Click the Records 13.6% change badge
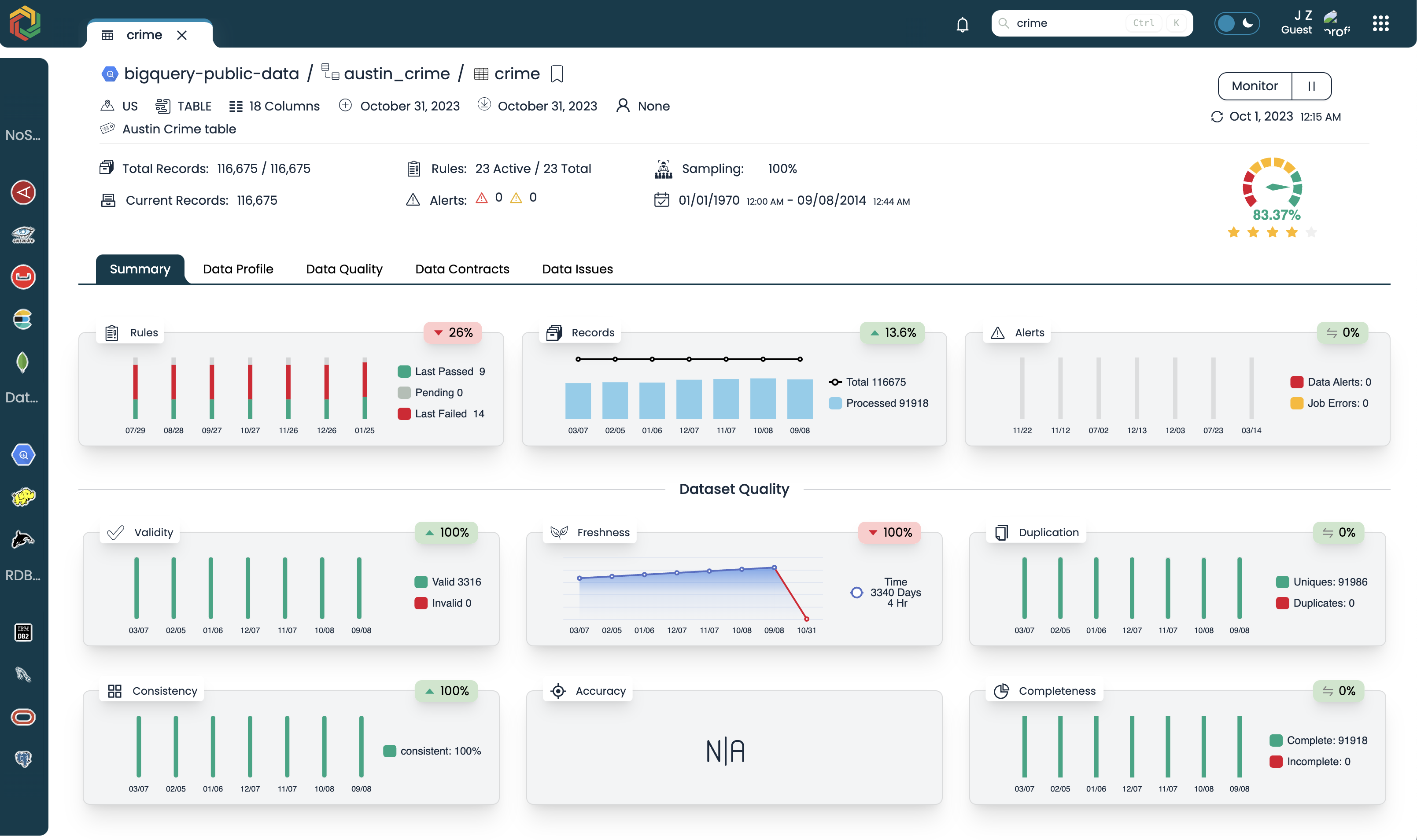Image resolution: width=1417 pixels, height=840 pixels. click(x=893, y=333)
